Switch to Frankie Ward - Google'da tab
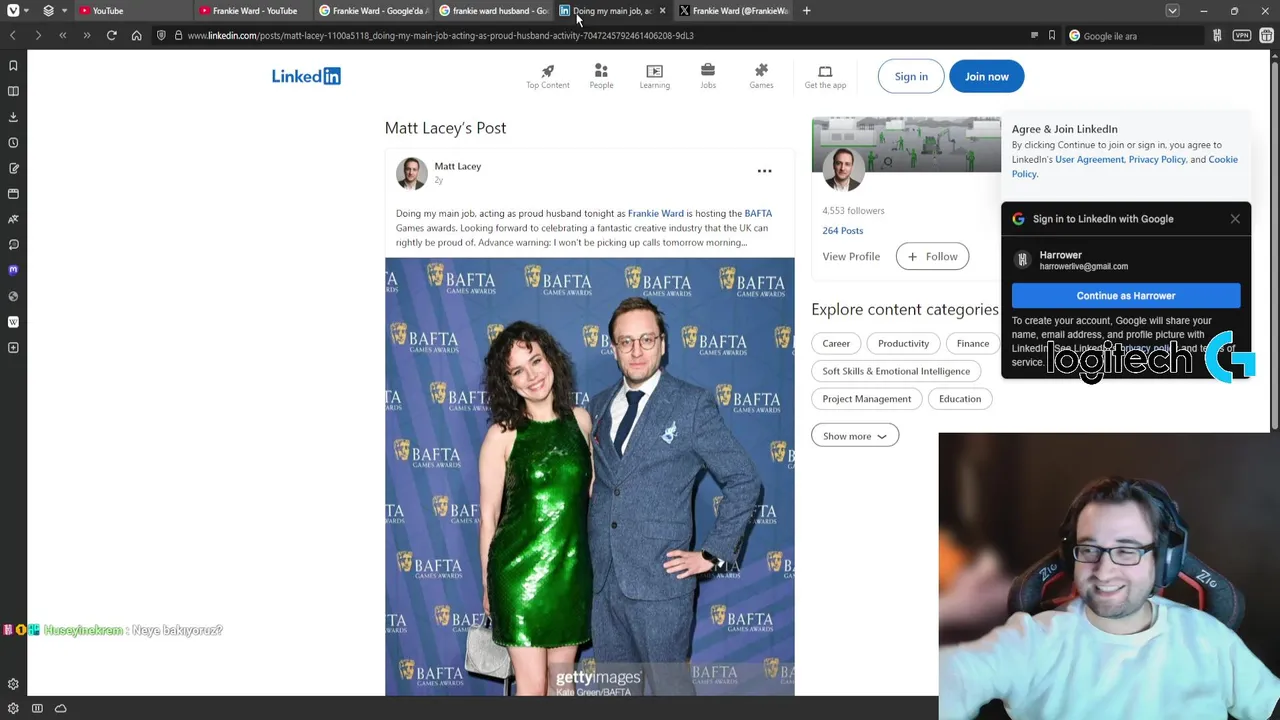This screenshot has width=1280, height=720. [x=372, y=11]
